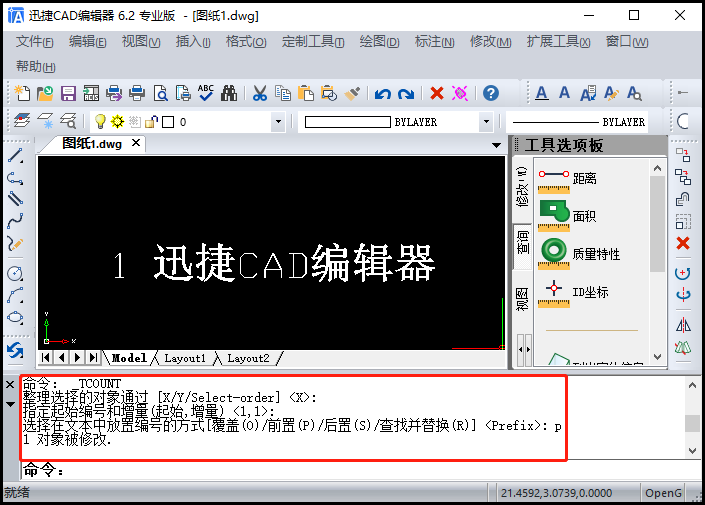The image size is (705, 505).
Task: Click the 命令 command input line
Action: [361, 470]
